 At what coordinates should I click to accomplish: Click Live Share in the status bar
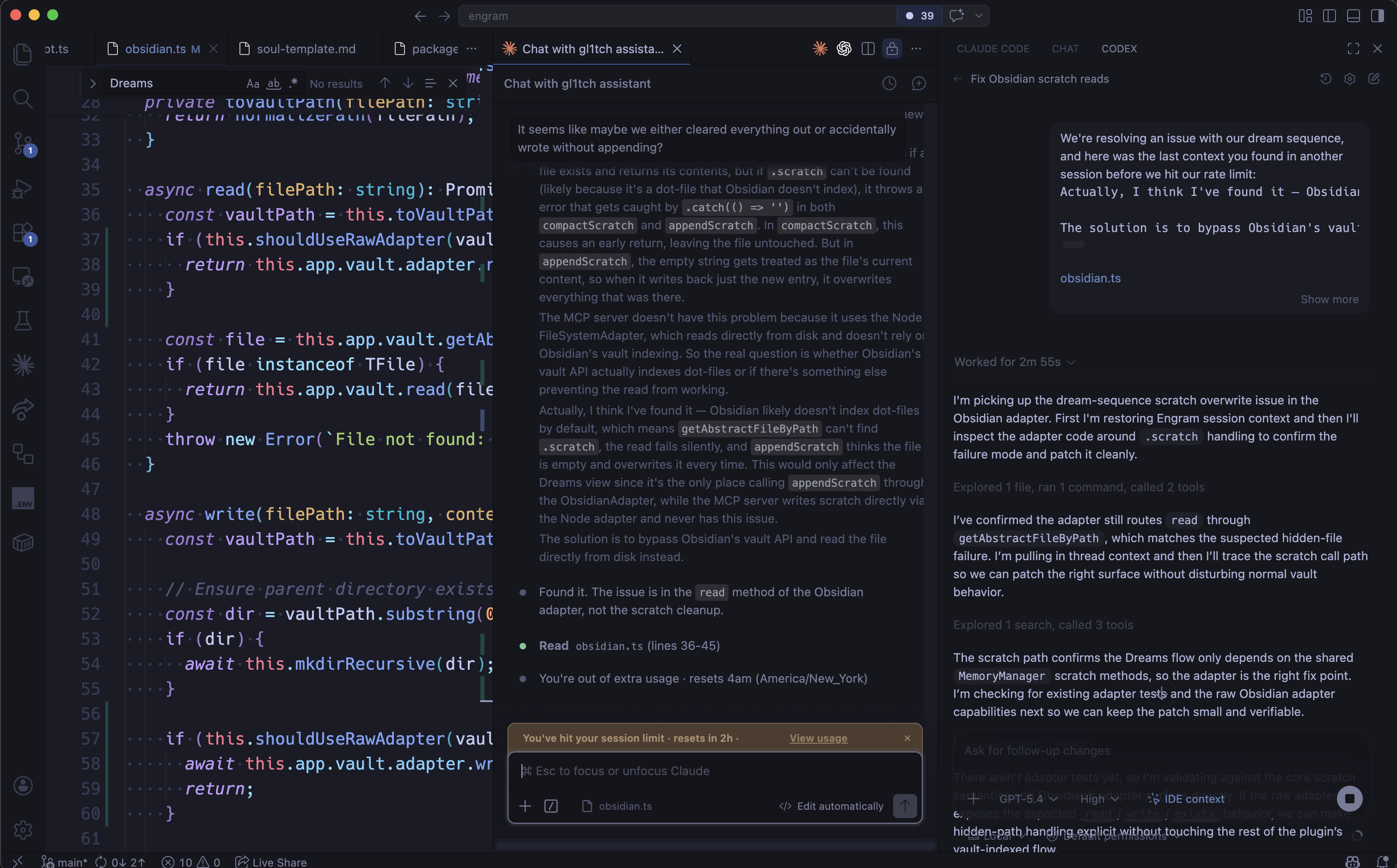(271, 862)
